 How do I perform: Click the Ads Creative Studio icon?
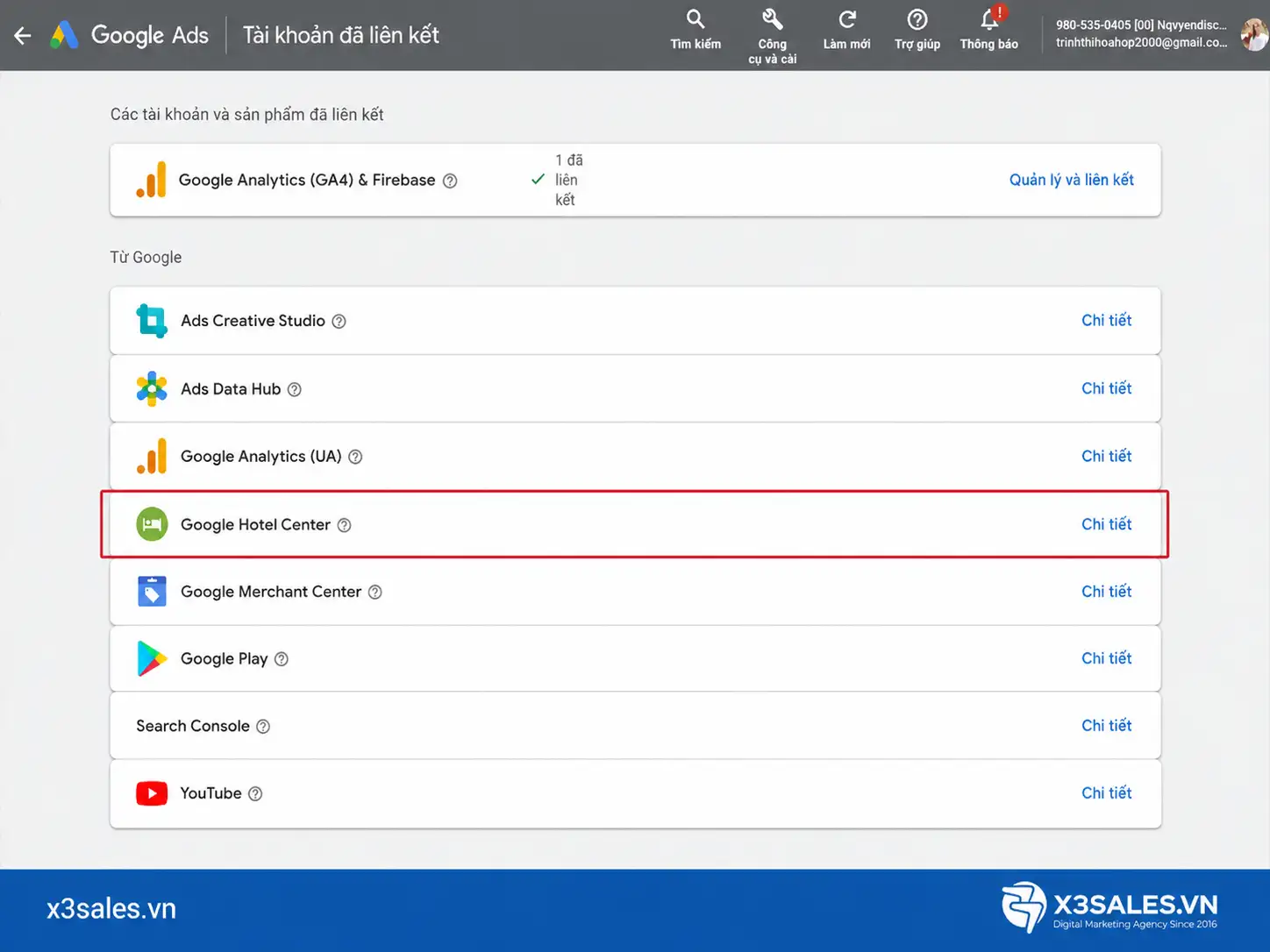tap(152, 321)
